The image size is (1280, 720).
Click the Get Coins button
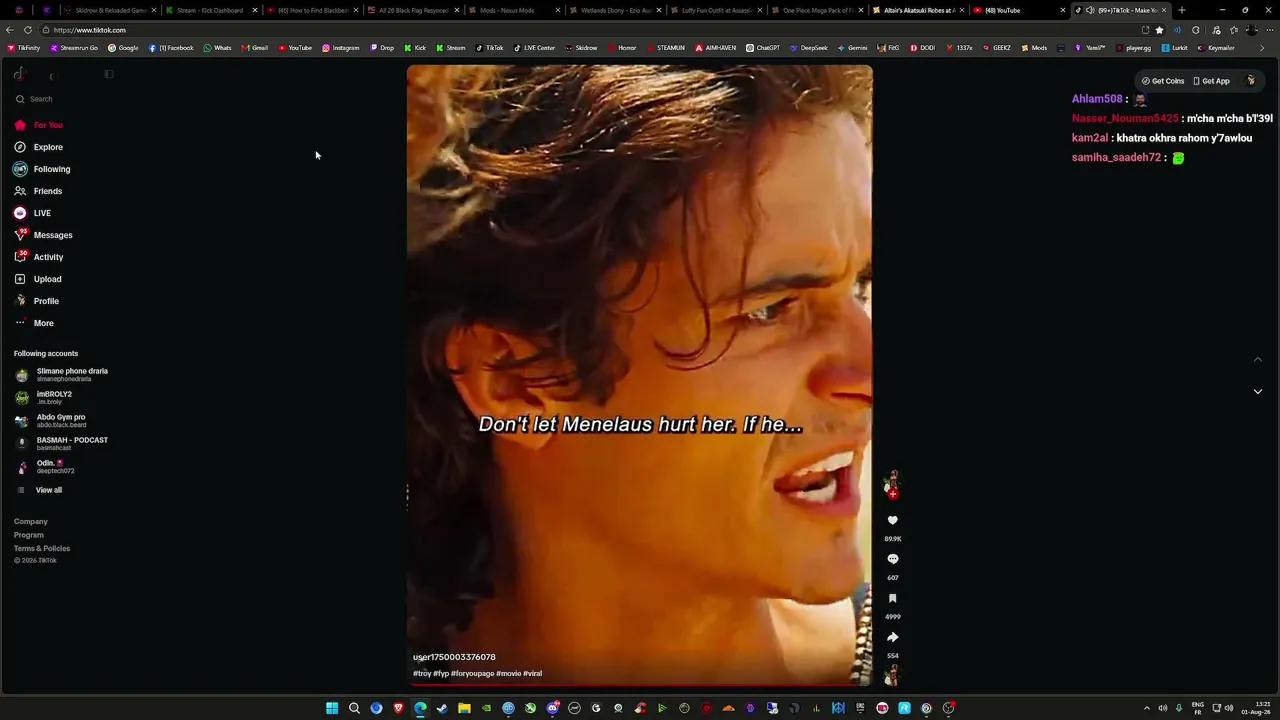(x=1163, y=81)
